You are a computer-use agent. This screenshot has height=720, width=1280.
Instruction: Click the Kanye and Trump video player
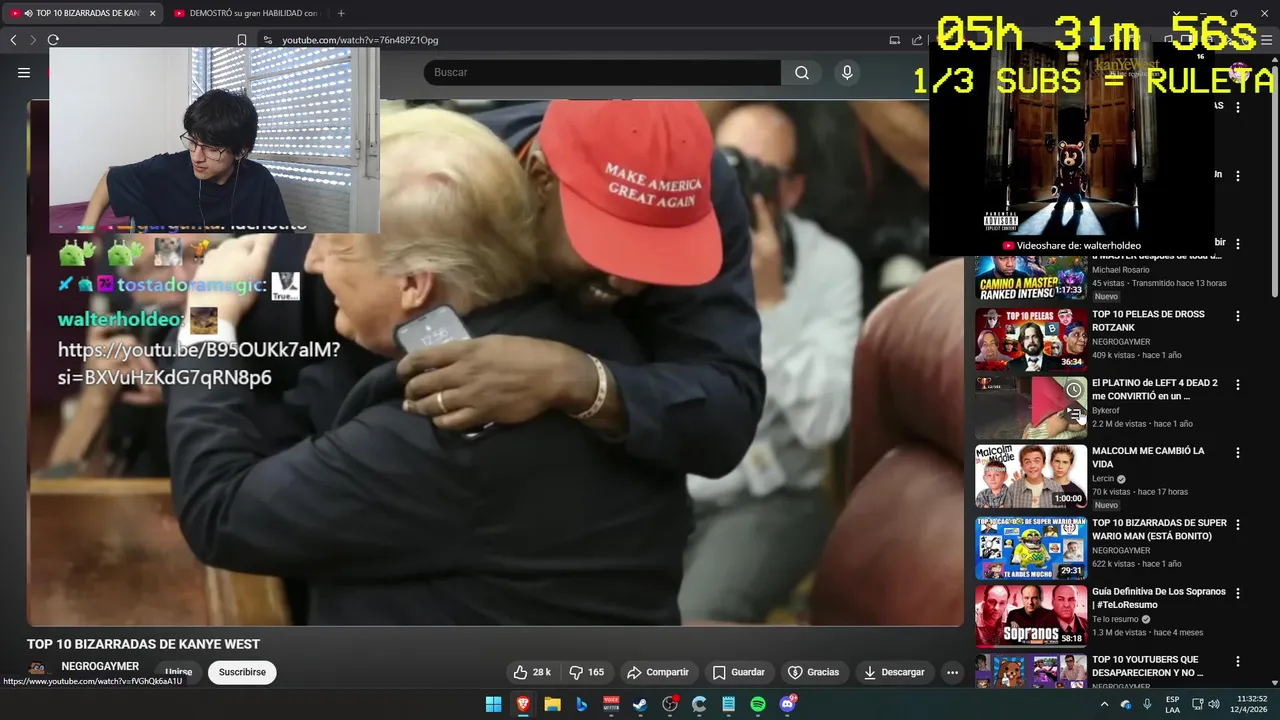tap(495, 362)
